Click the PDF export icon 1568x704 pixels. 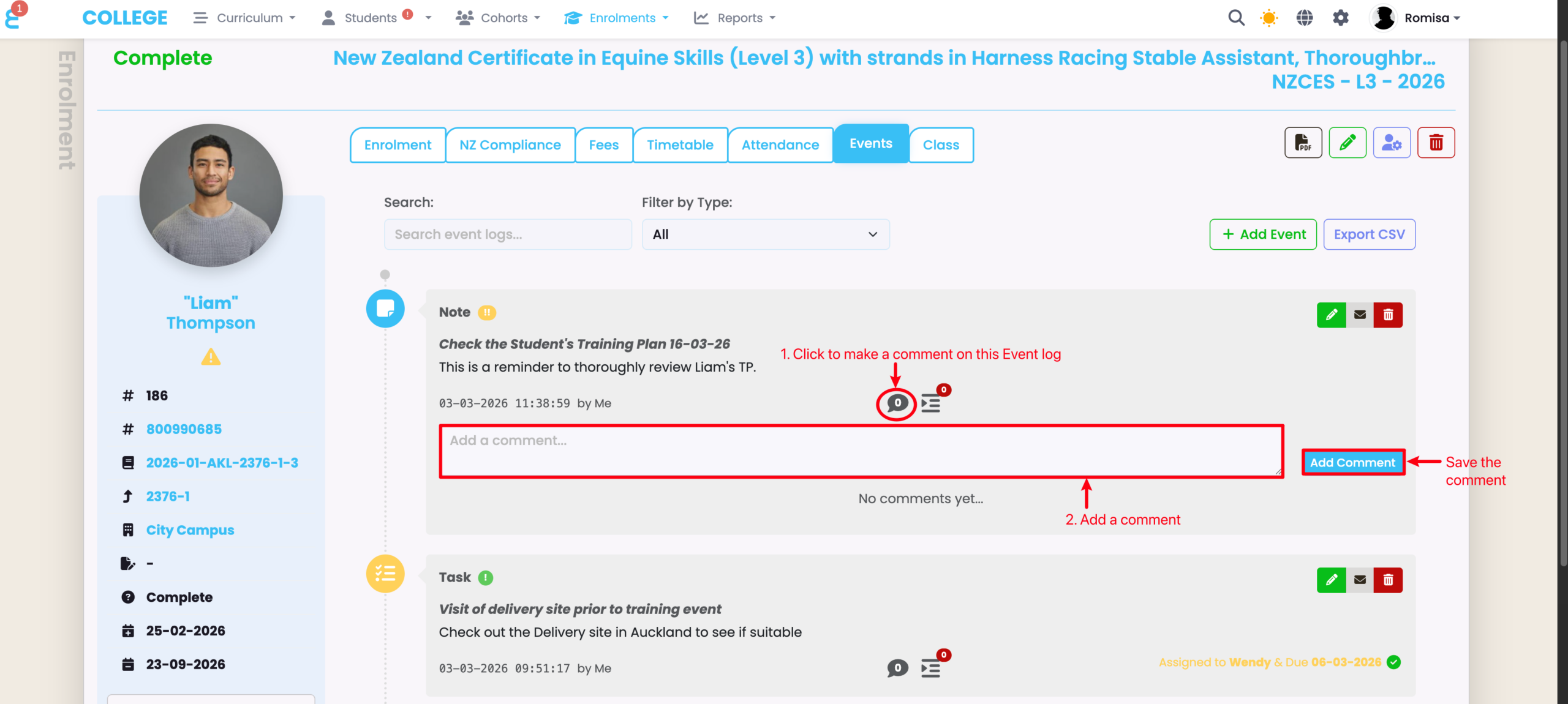tap(1303, 143)
